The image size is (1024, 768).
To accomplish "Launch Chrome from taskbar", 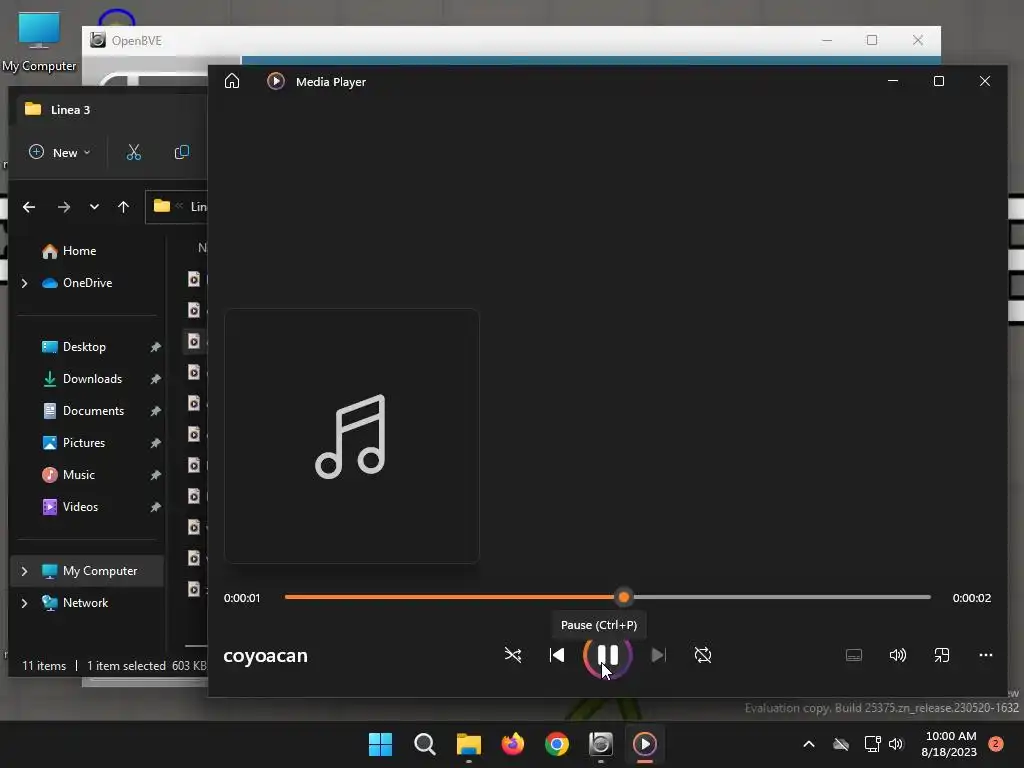I will [x=556, y=744].
